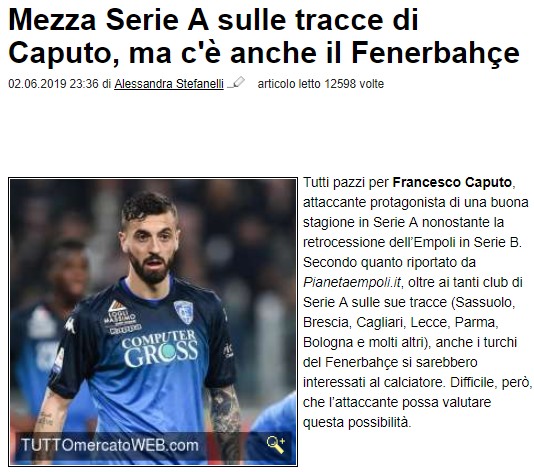
Task: Click the article headline about Caputo
Action: click(x=264, y=36)
